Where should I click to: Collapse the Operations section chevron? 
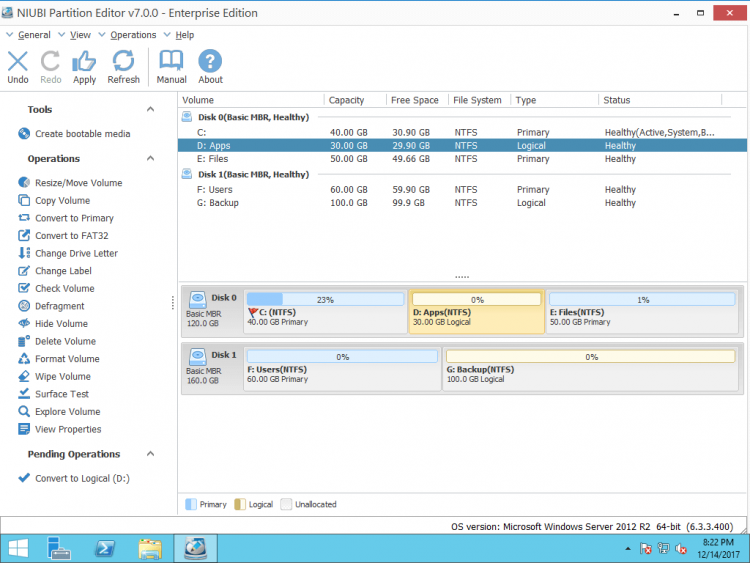point(151,159)
